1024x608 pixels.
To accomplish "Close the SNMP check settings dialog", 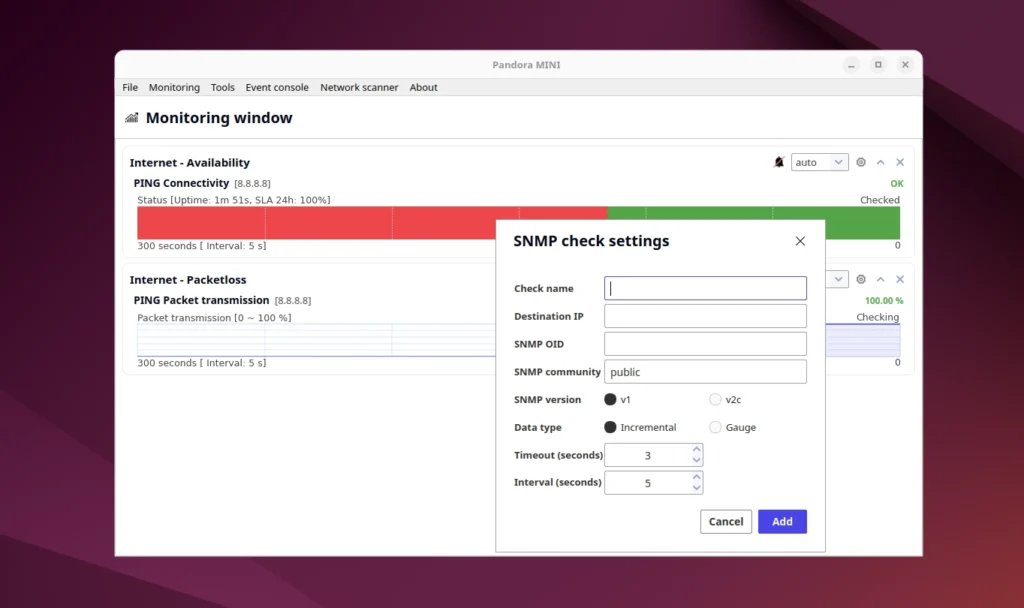I will coord(799,241).
